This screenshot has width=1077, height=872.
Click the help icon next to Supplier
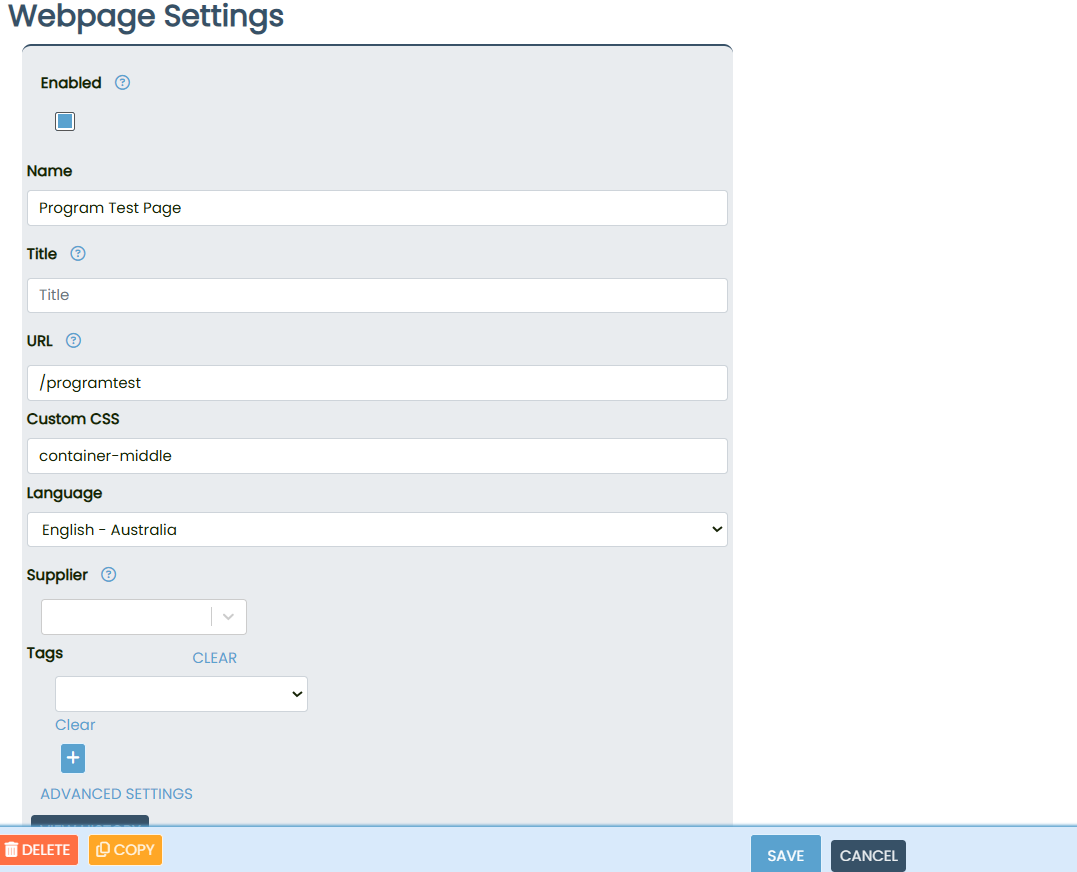coord(109,575)
